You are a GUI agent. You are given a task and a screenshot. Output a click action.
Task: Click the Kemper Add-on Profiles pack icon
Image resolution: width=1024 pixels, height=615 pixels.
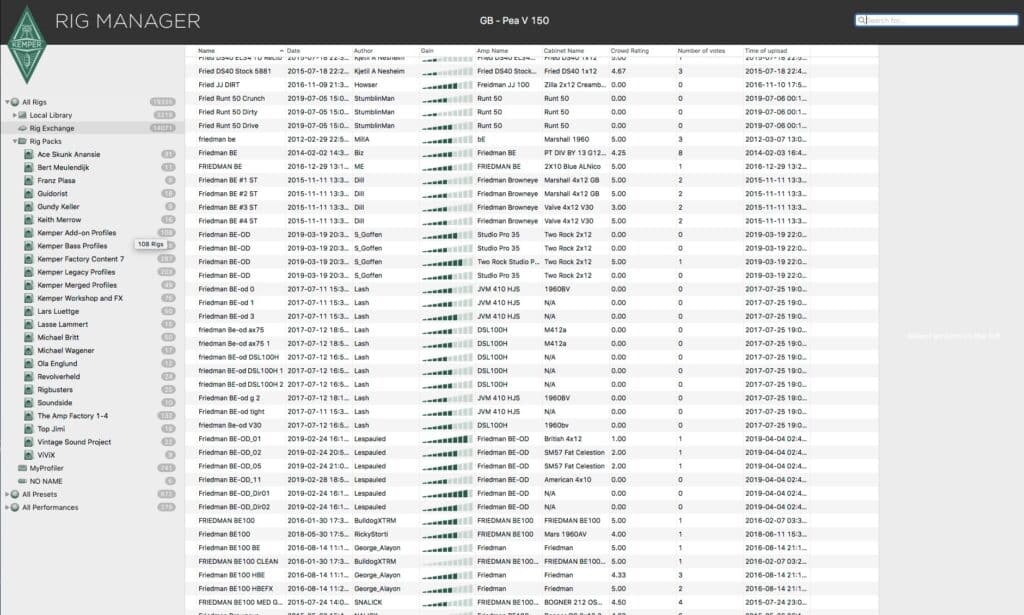pos(29,232)
